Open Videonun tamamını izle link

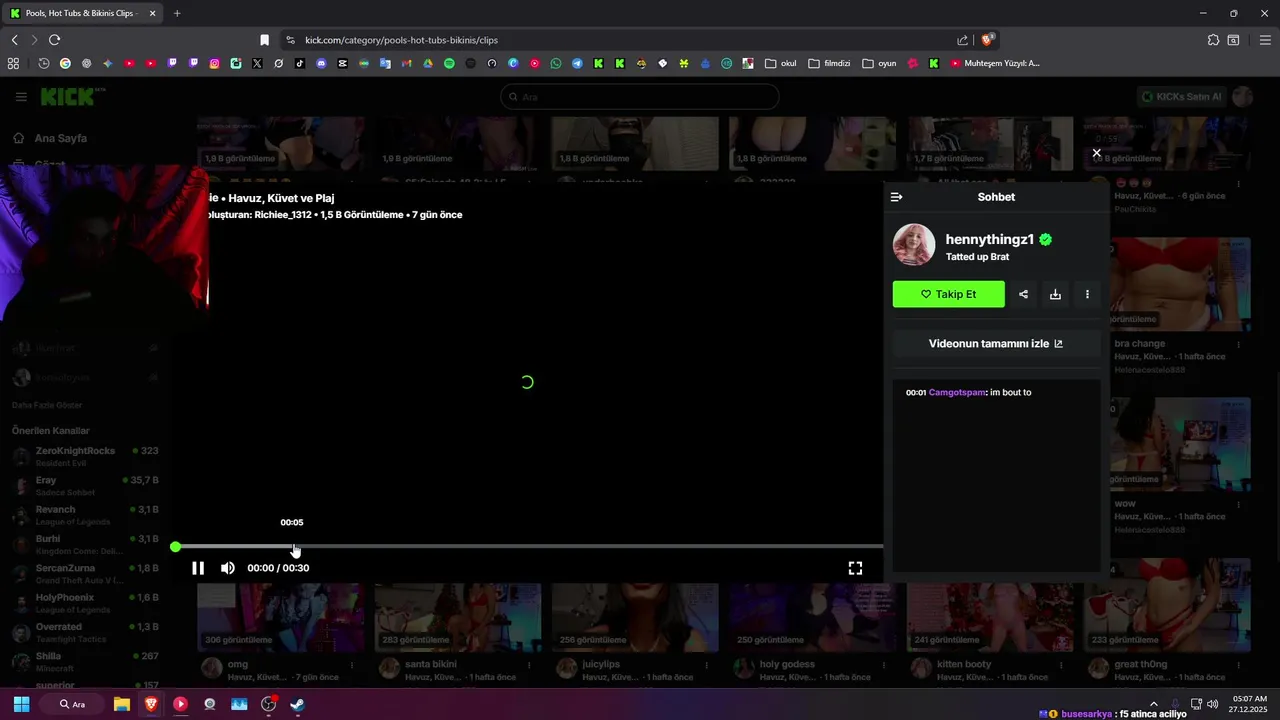(996, 343)
